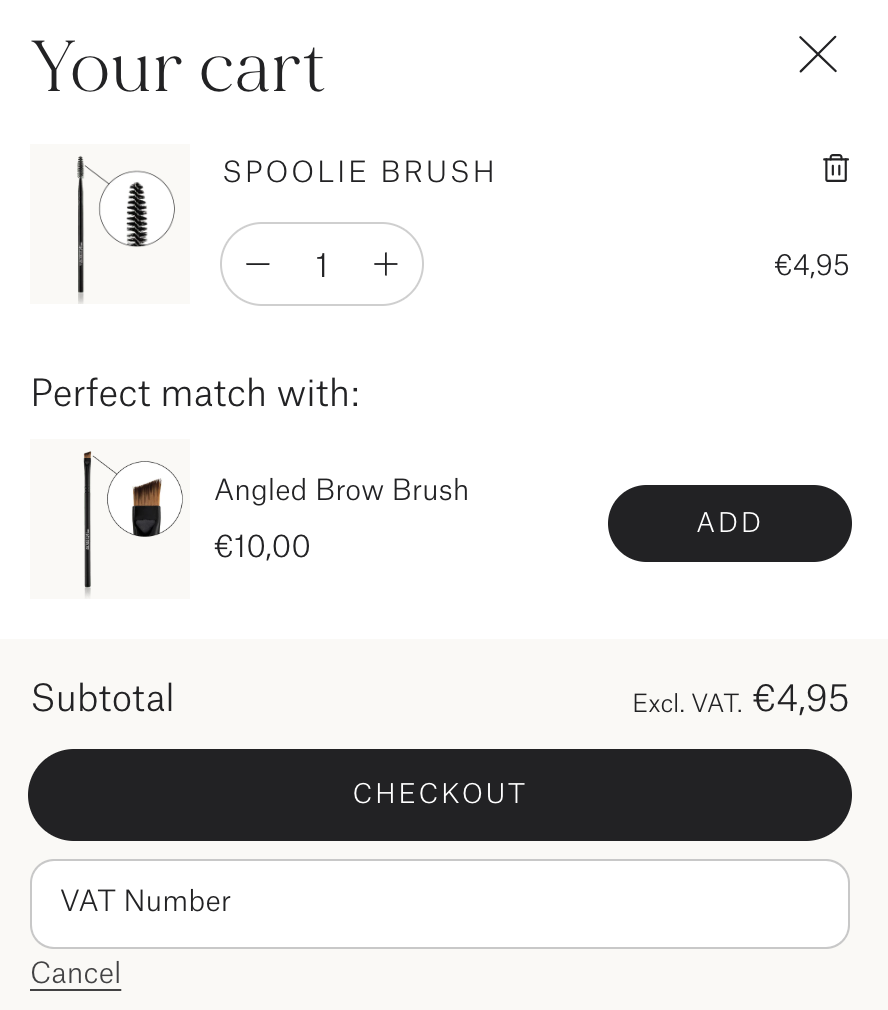Focus the VAT Number input field
Image resolution: width=888 pixels, height=1010 pixels.
(439, 903)
